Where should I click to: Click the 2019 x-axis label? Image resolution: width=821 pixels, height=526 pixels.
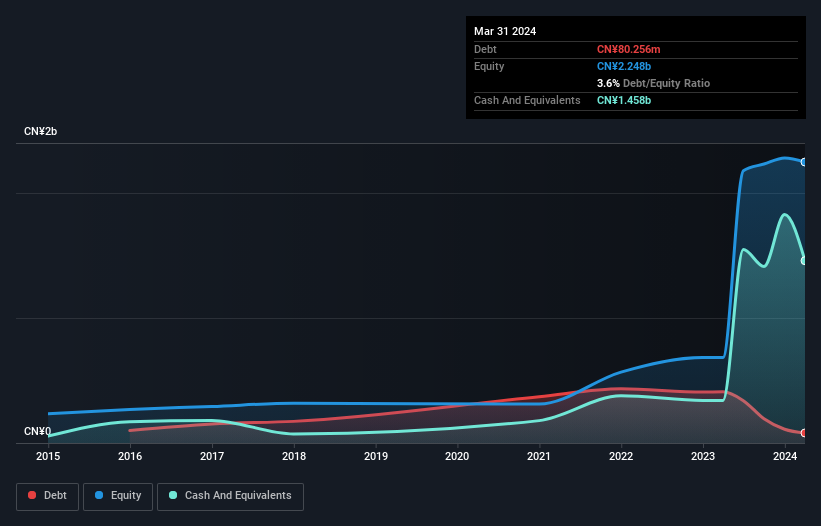point(376,456)
